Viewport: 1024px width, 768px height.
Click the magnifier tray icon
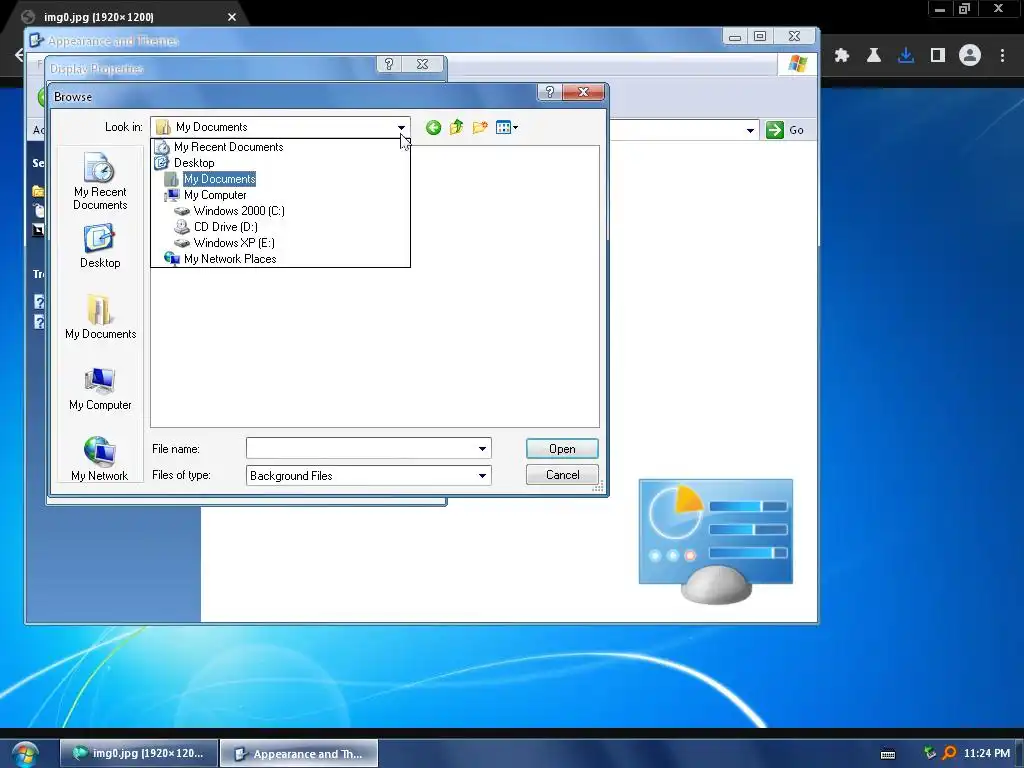(x=950, y=754)
